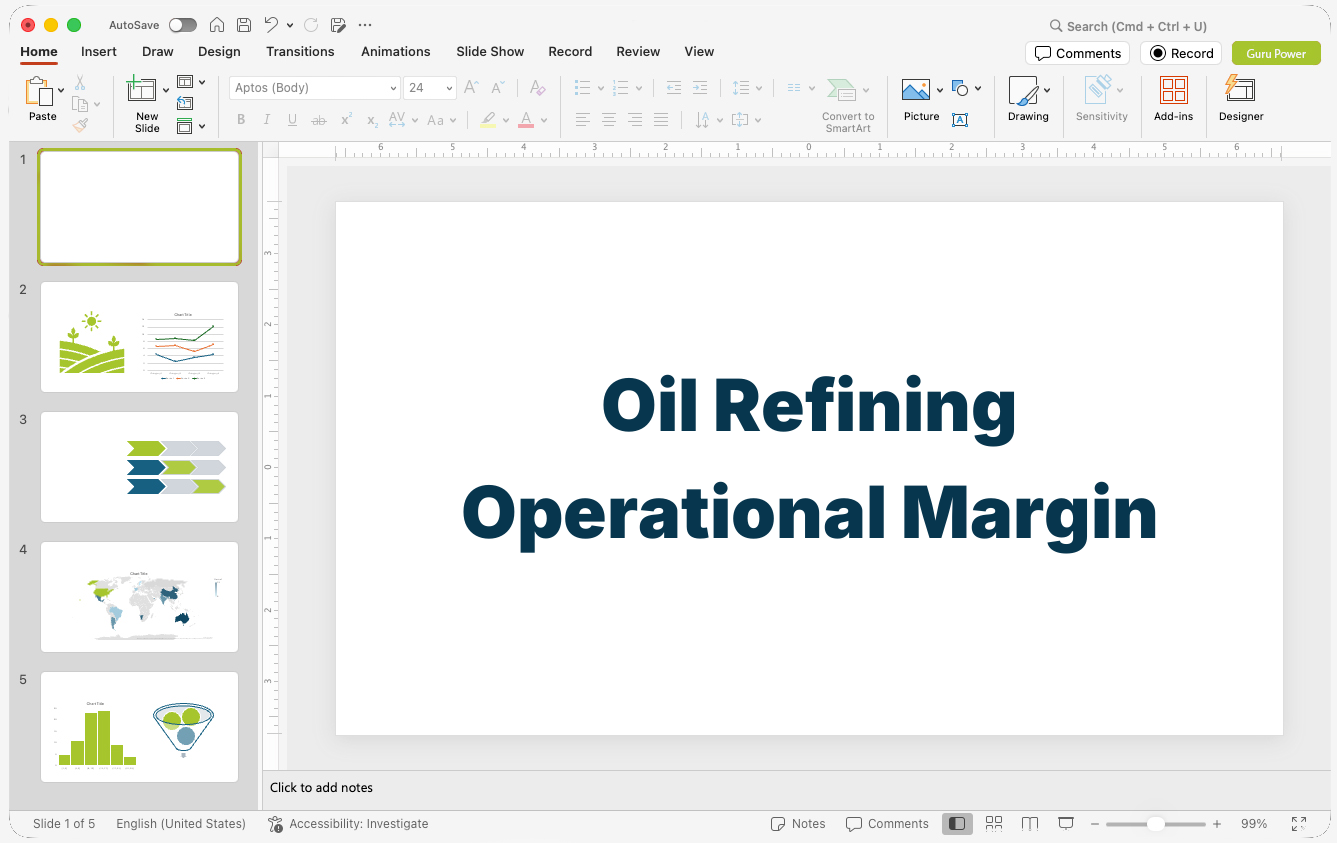Click the Cut scissors icon

click(80, 83)
